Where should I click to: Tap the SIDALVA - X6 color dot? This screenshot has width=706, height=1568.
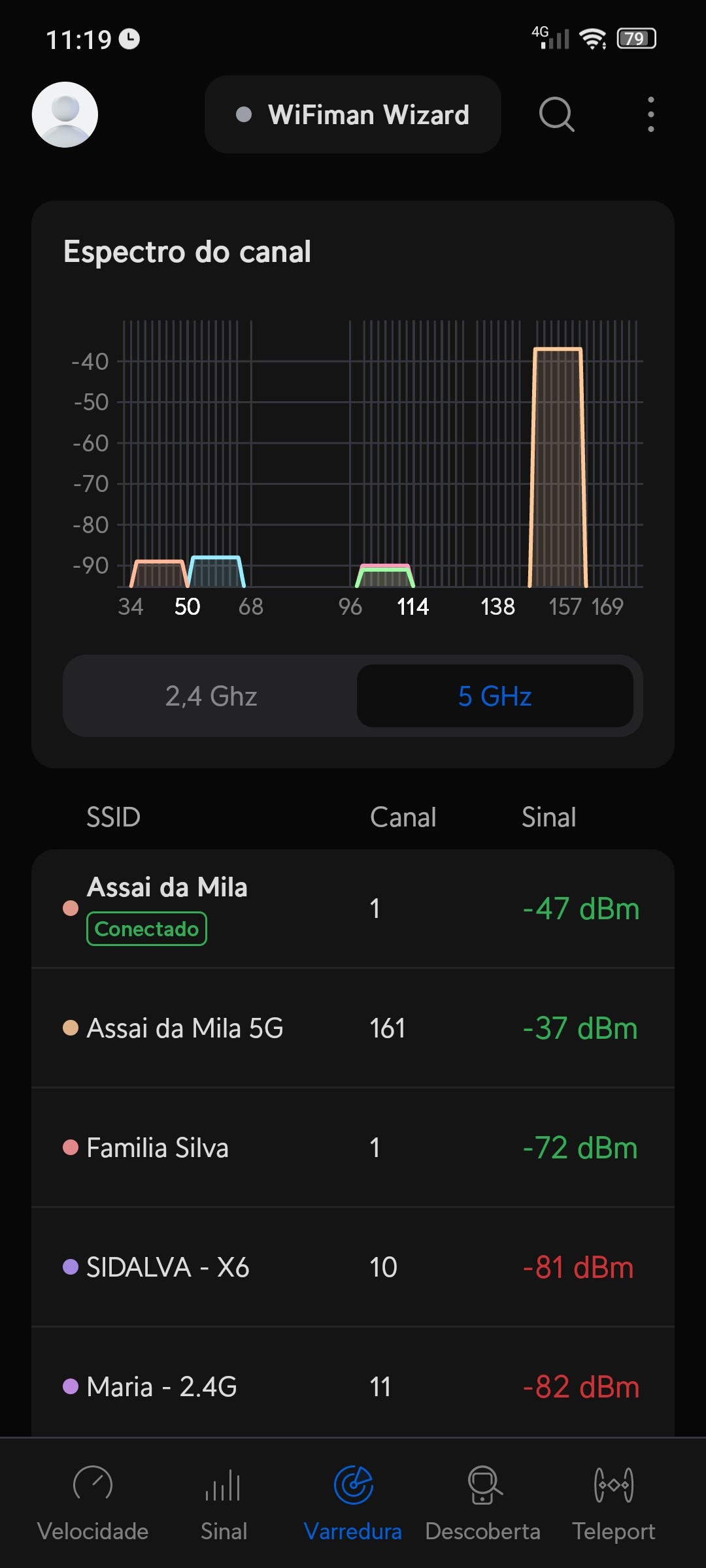pyautogui.click(x=71, y=1267)
